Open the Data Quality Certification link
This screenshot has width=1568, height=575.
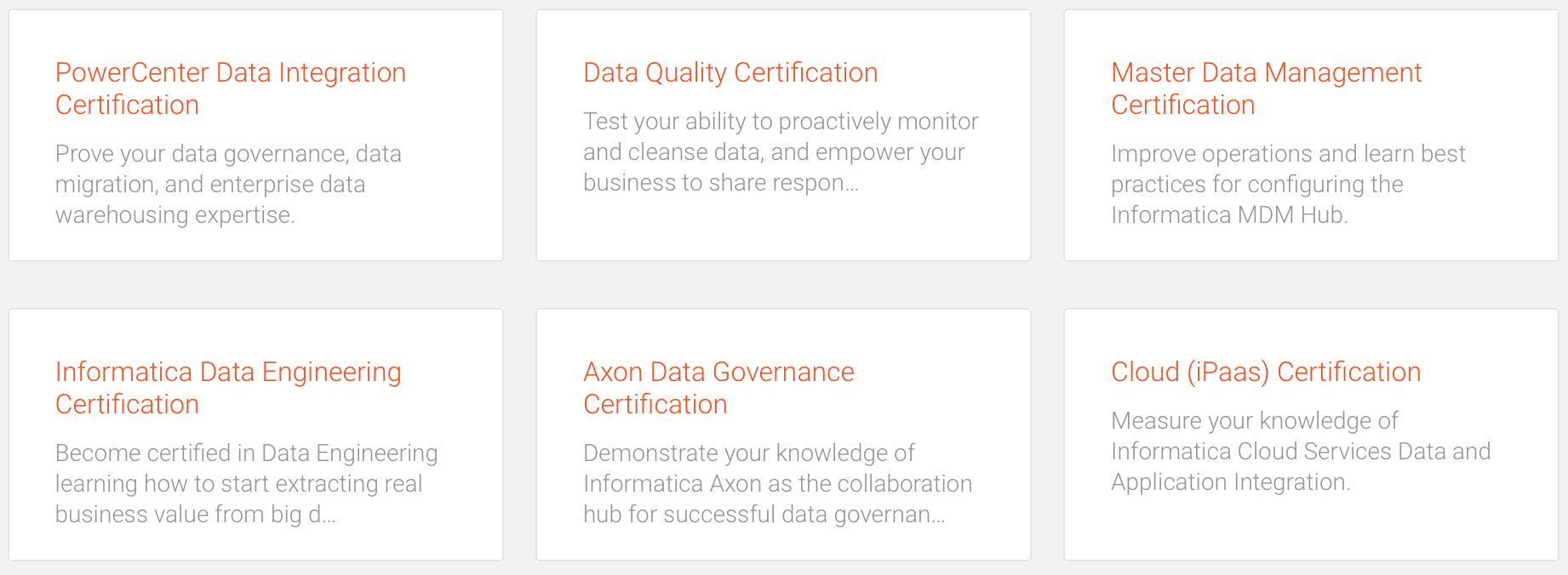(x=730, y=73)
